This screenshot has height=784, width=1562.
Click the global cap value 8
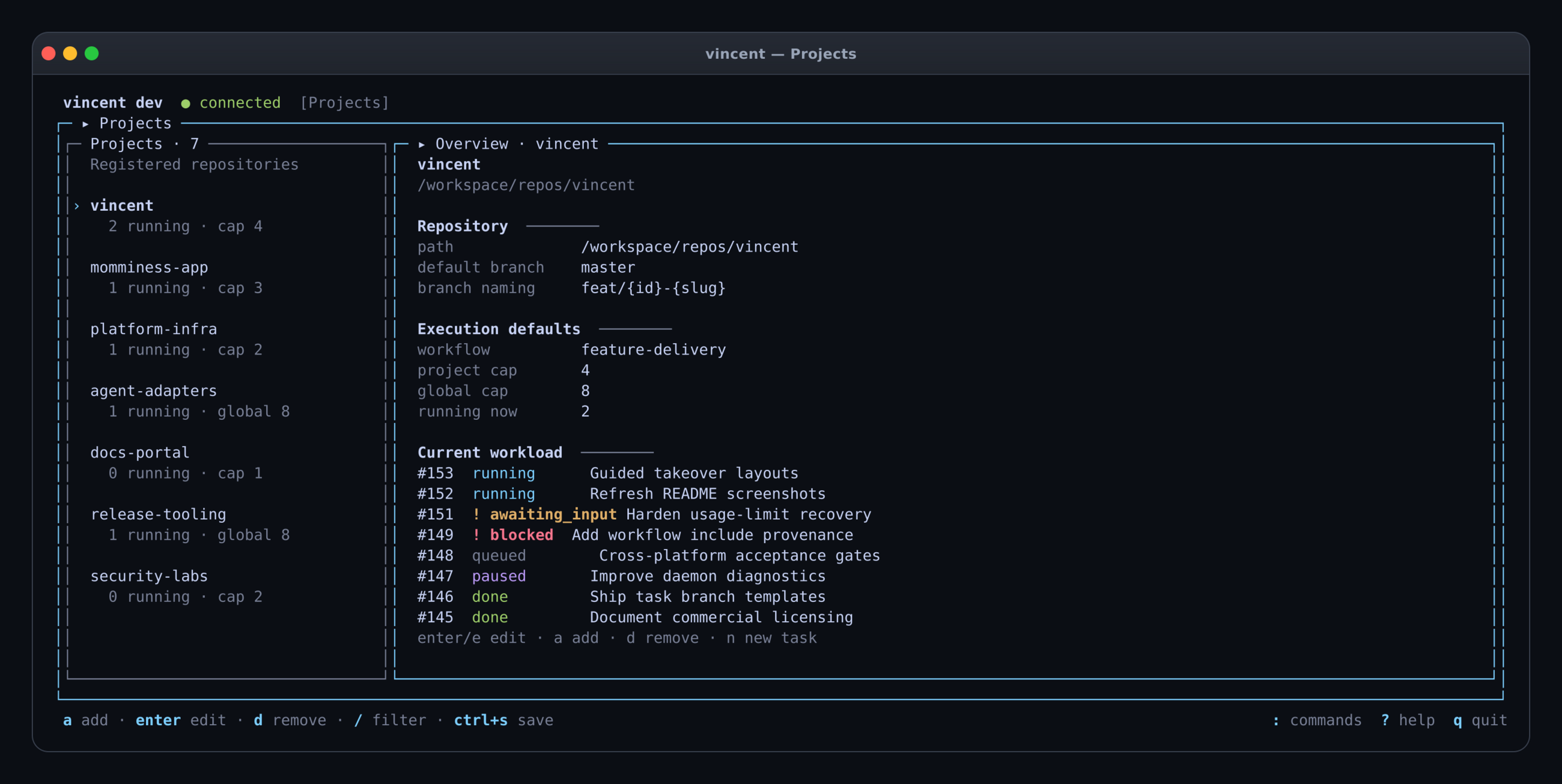[585, 391]
